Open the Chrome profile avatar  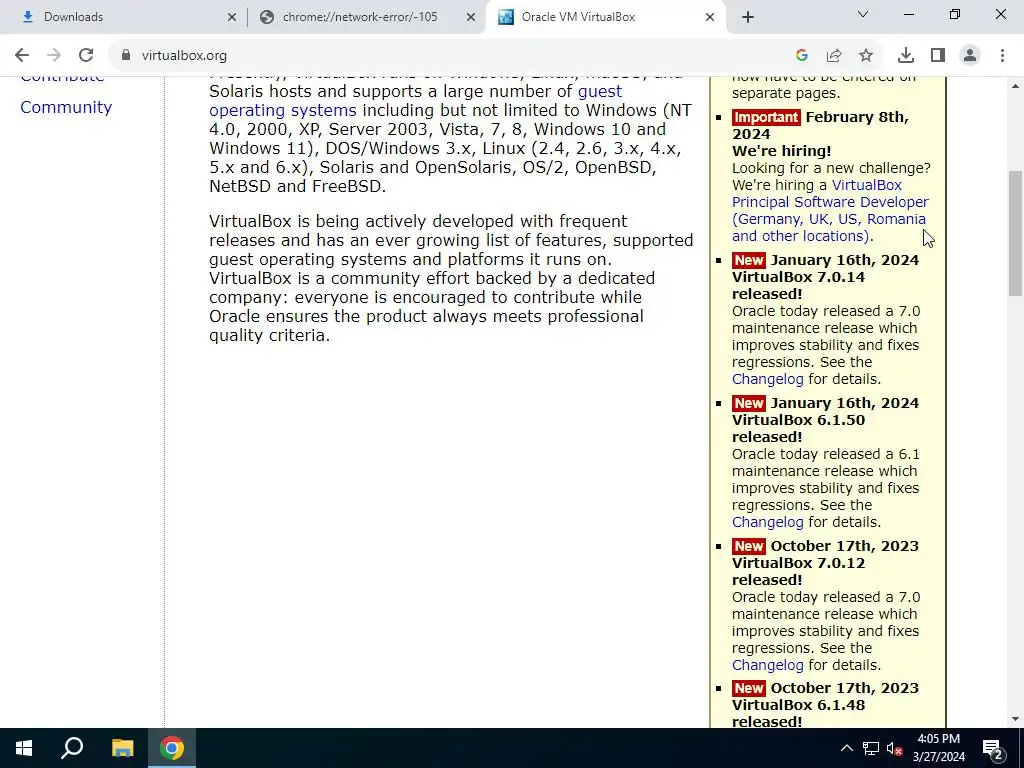(970, 56)
